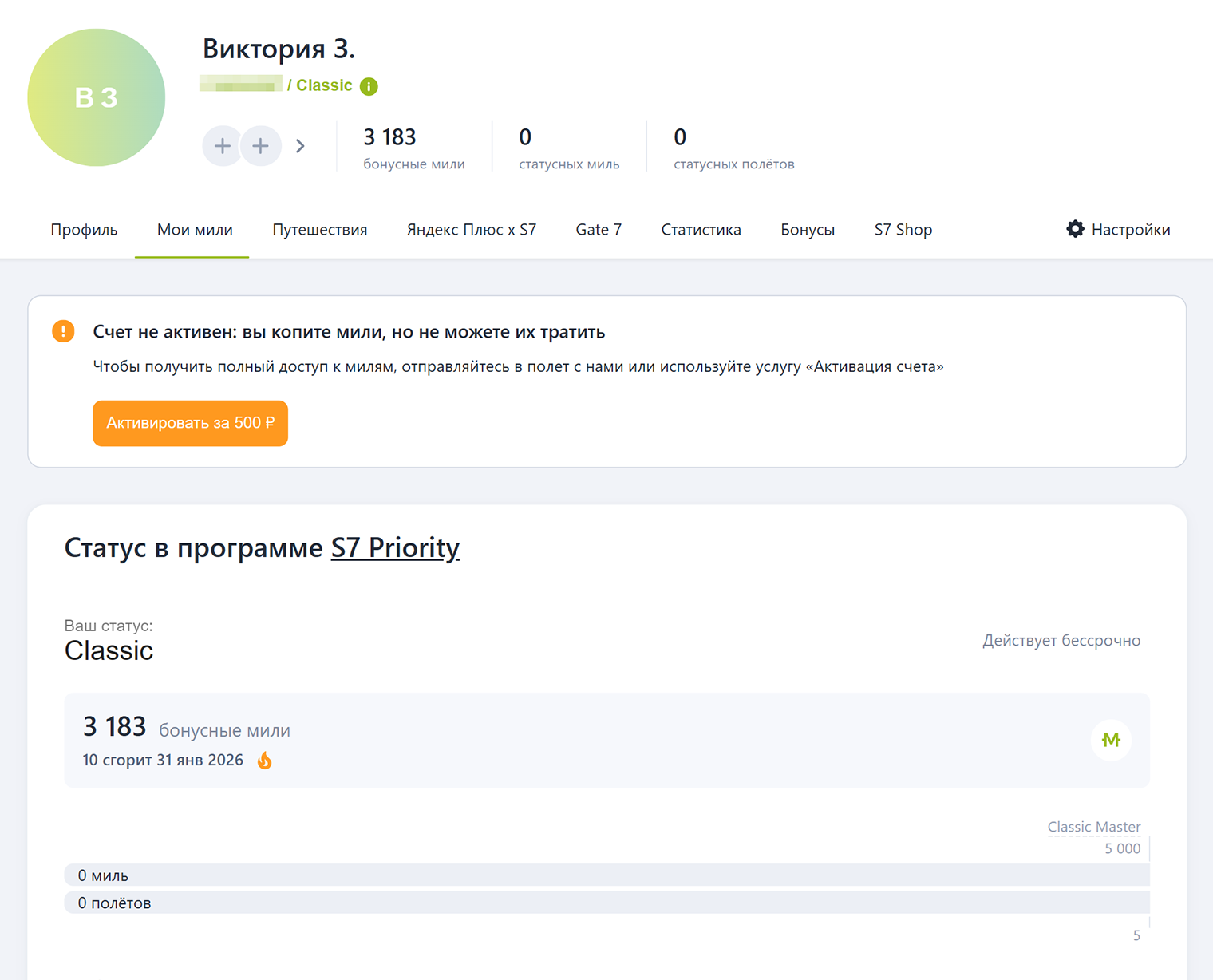
Task: Select the Статистика tab
Action: (701, 230)
